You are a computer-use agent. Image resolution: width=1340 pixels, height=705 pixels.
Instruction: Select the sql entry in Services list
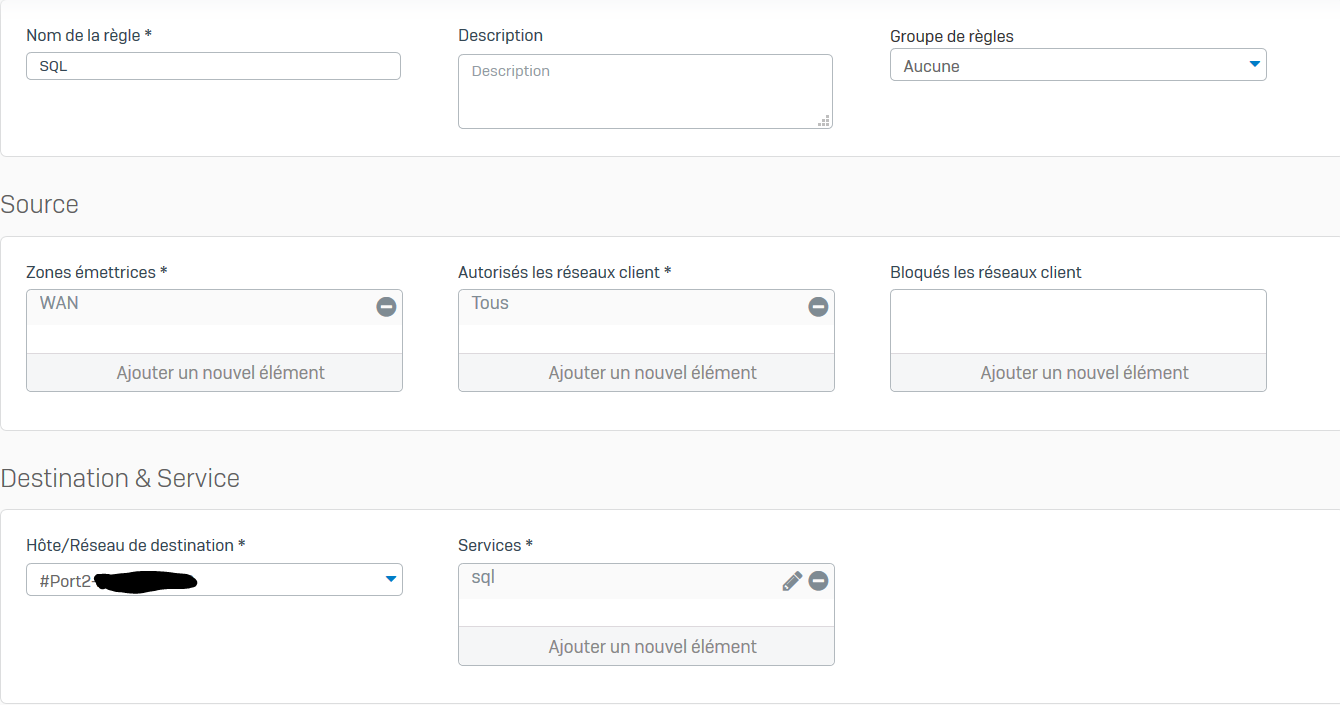(484, 578)
